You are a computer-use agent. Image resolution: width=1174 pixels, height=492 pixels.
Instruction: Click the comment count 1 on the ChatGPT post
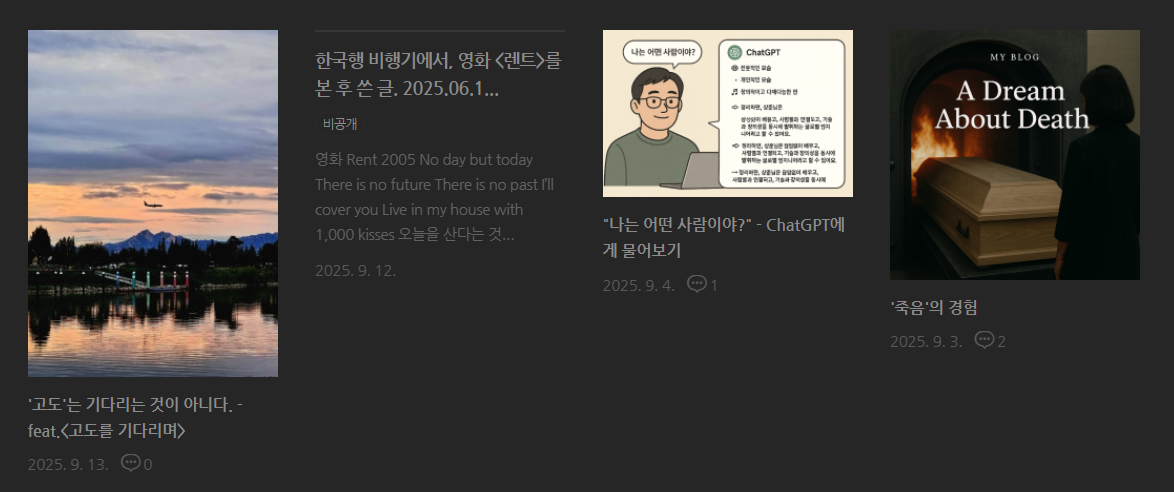[714, 285]
